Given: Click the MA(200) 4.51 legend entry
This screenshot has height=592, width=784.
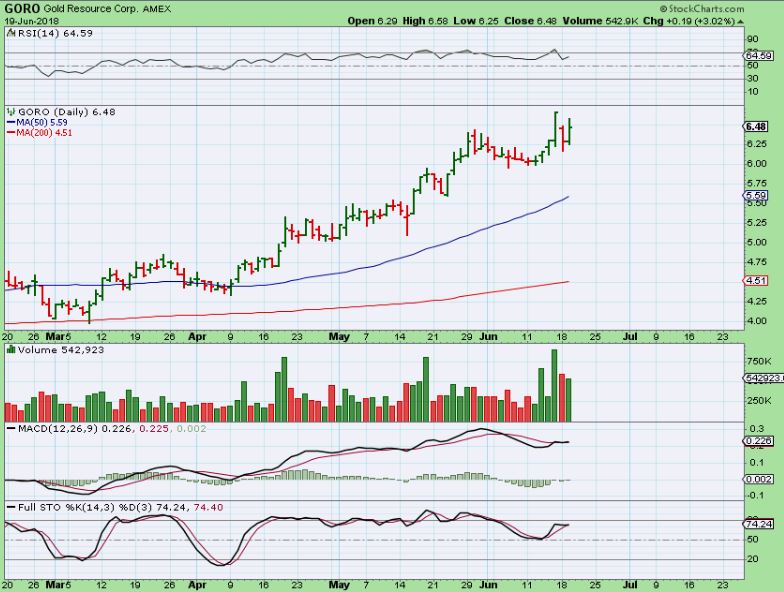Looking at the screenshot, I should pos(40,133).
